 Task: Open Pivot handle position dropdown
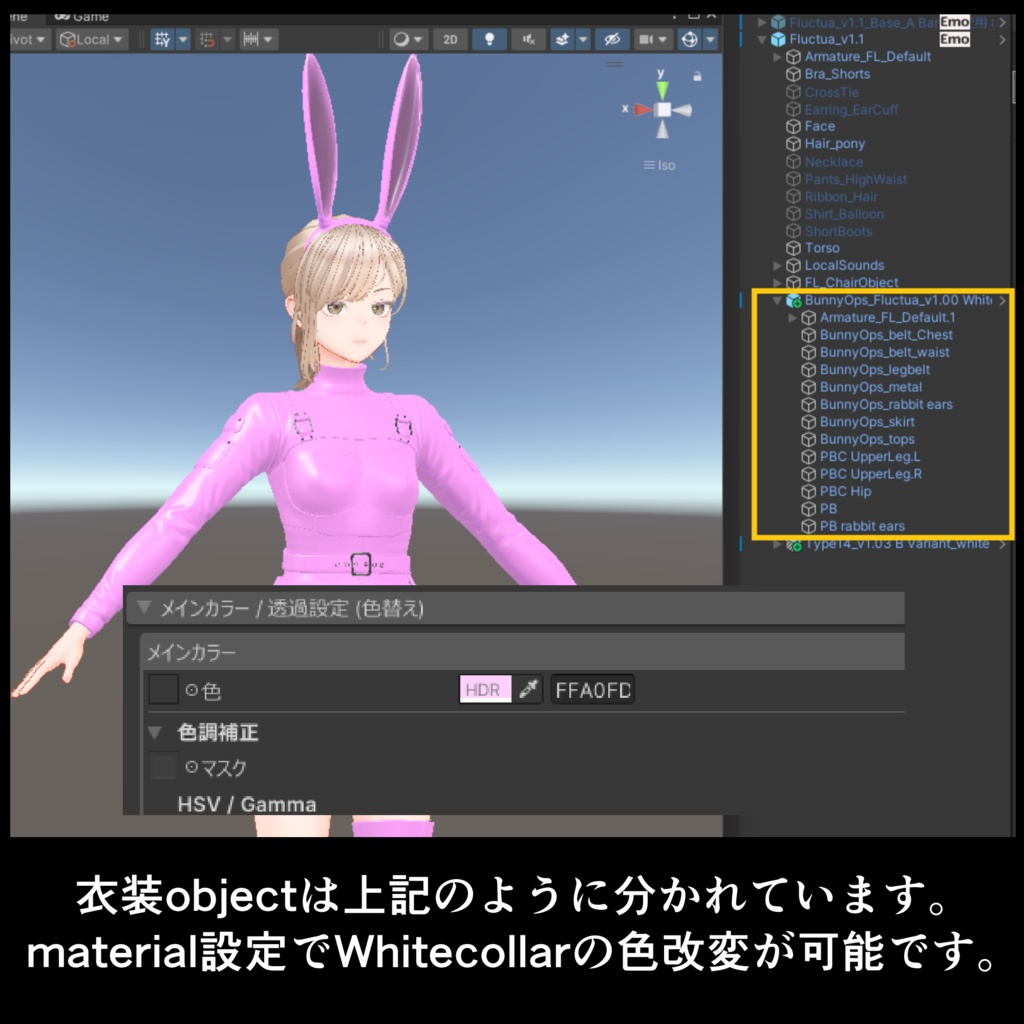point(29,39)
